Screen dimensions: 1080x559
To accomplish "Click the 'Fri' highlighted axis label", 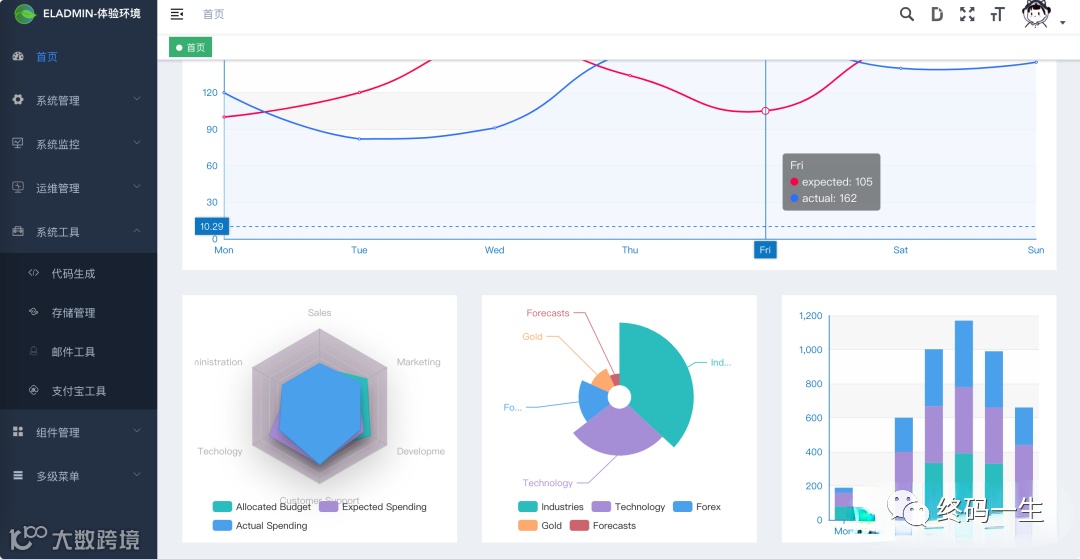I will tap(765, 250).
